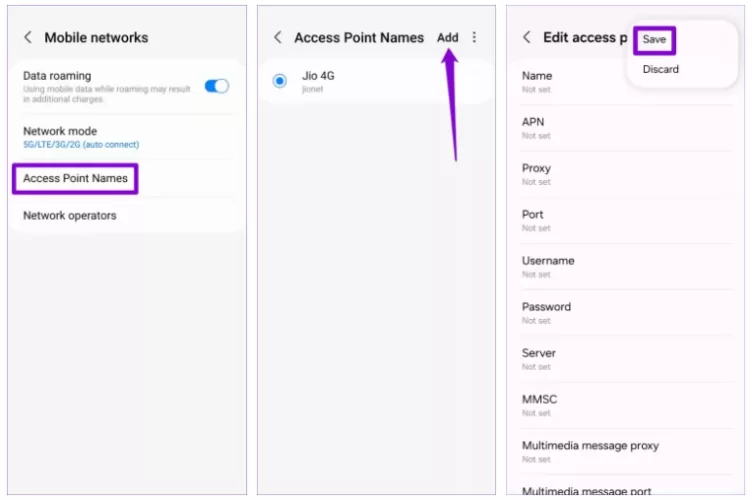Screen dimensions: 752x500
Task: Go back from Edit access point screen
Action: (527, 38)
